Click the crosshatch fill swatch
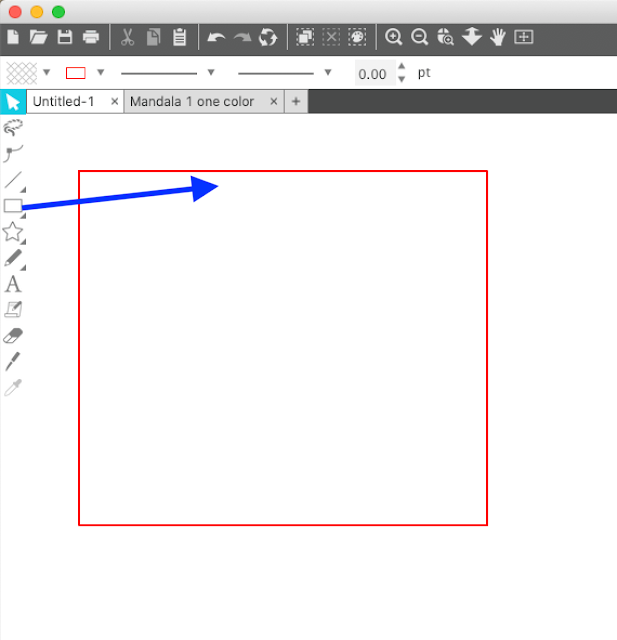 pyautogui.click(x=22, y=73)
